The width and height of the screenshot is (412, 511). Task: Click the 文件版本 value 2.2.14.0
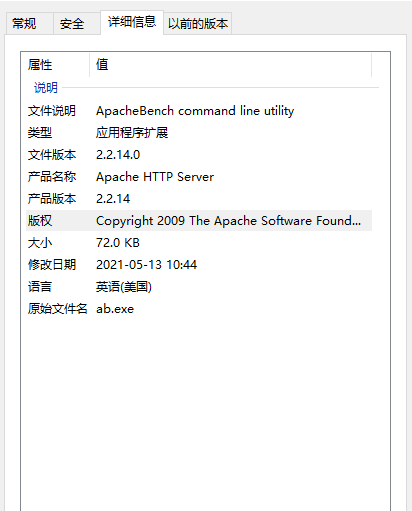[x=118, y=155]
